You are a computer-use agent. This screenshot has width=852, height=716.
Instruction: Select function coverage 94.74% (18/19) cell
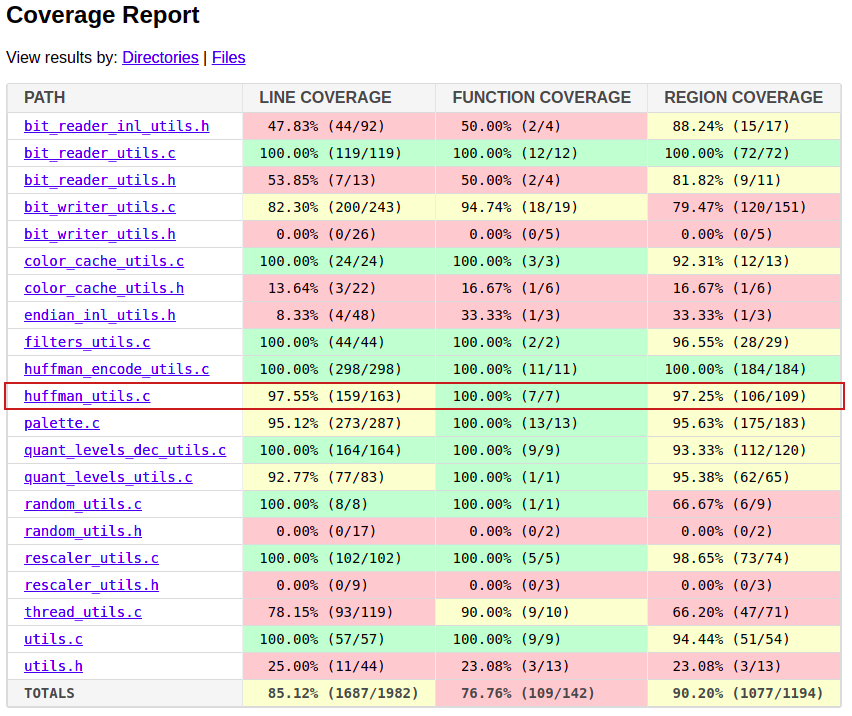(x=541, y=207)
